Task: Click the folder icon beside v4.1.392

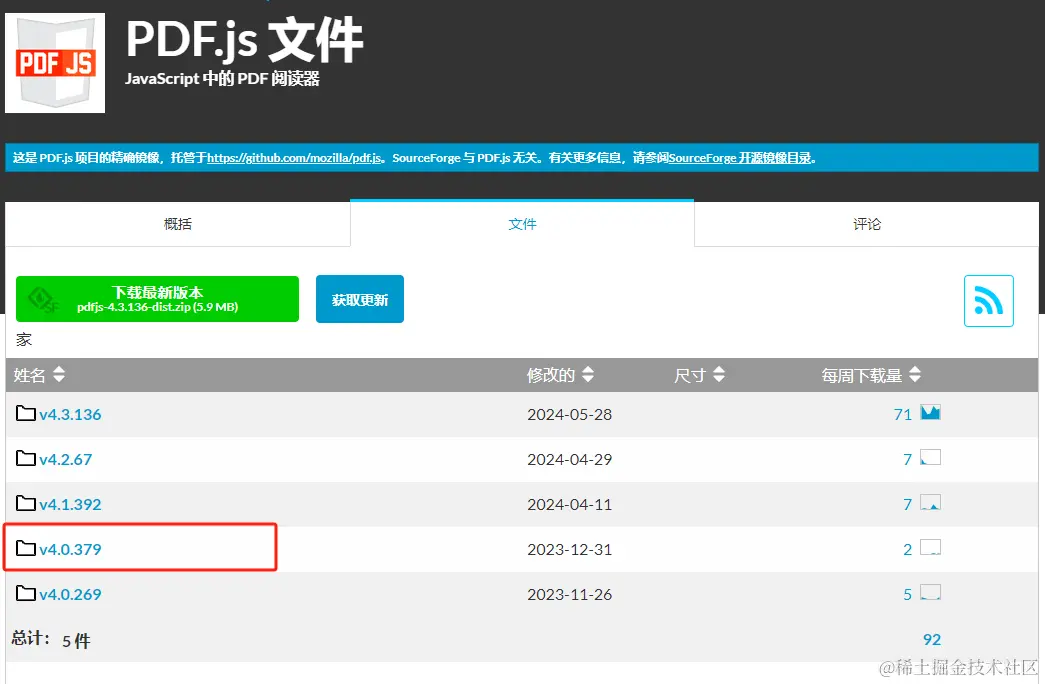Action: (x=26, y=503)
